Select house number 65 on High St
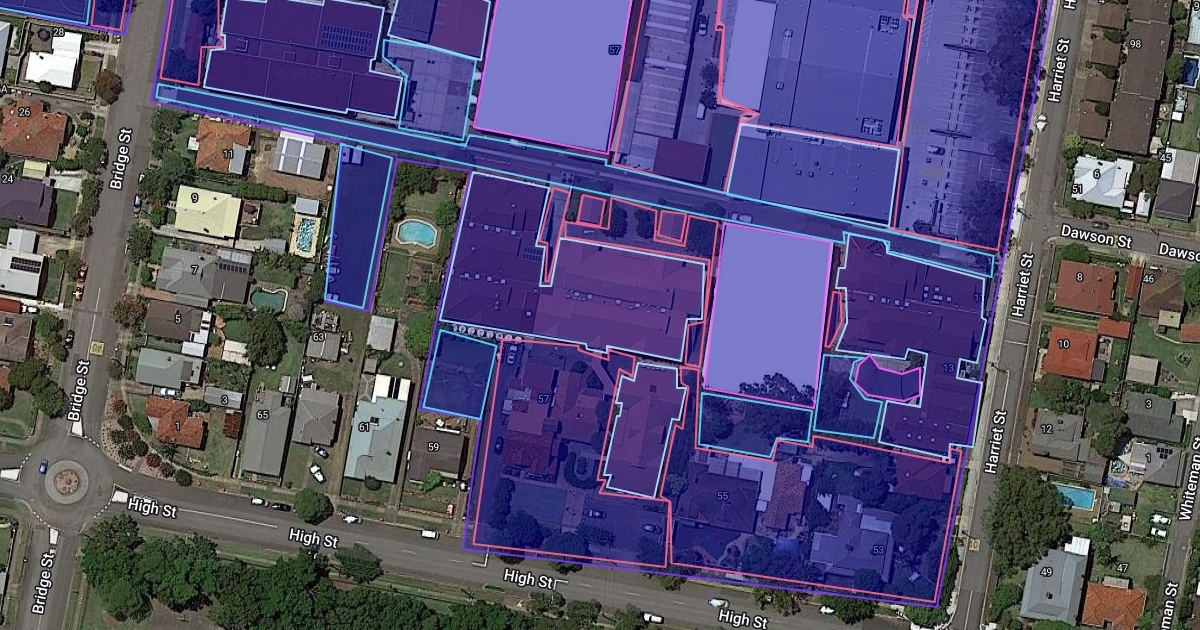Image resolution: width=1200 pixels, height=630 pixels. (263, 414)
